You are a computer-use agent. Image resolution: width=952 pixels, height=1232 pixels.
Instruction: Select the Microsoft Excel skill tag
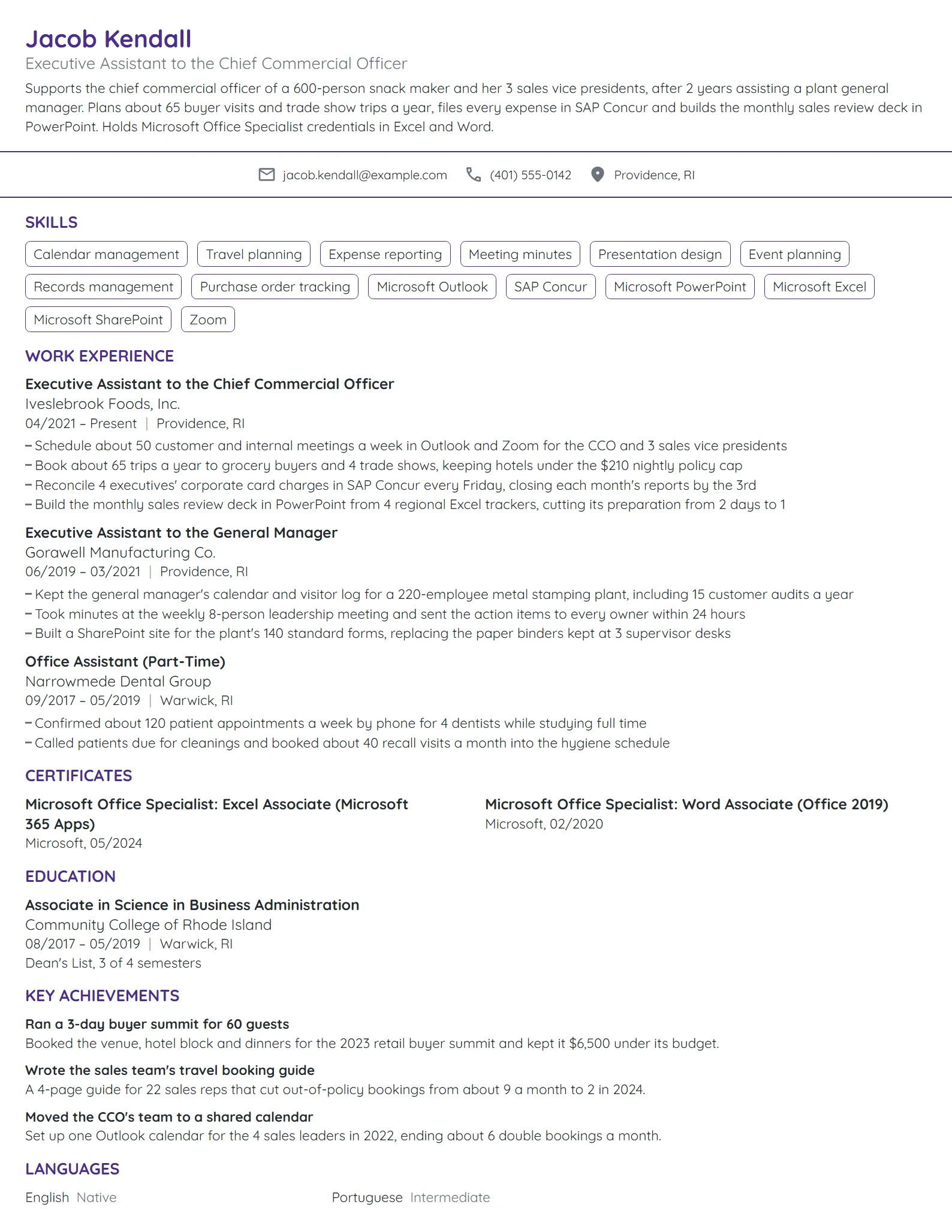coord(819,287)
